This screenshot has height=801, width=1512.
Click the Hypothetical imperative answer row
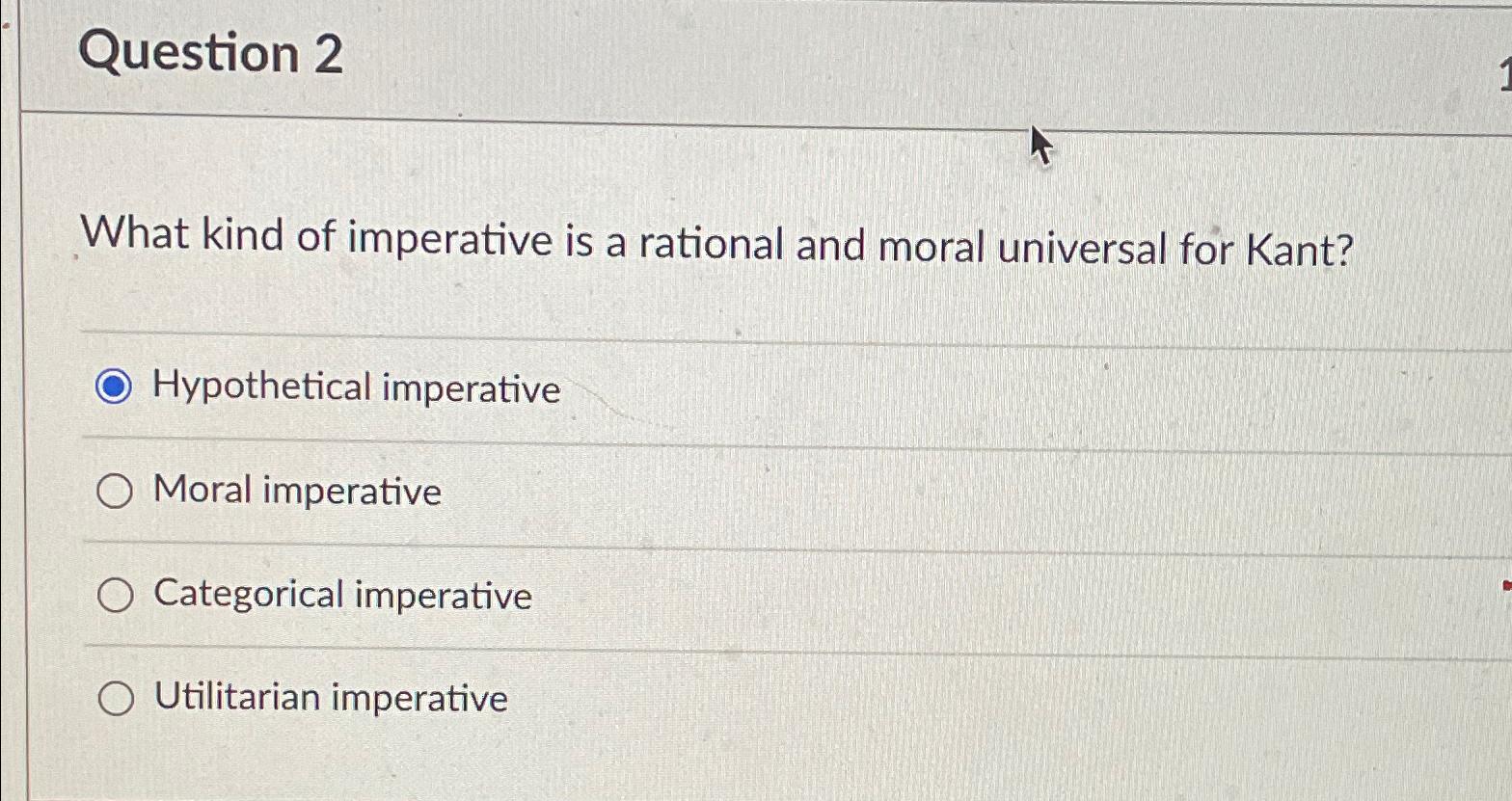[675, 388]
